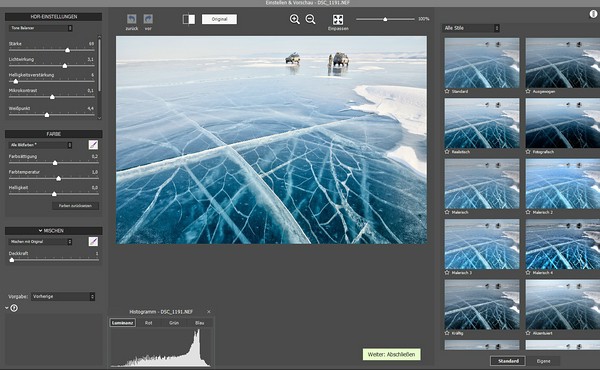
Task: Open the Alle Stile filter dropdown
Action: [471, 28]
